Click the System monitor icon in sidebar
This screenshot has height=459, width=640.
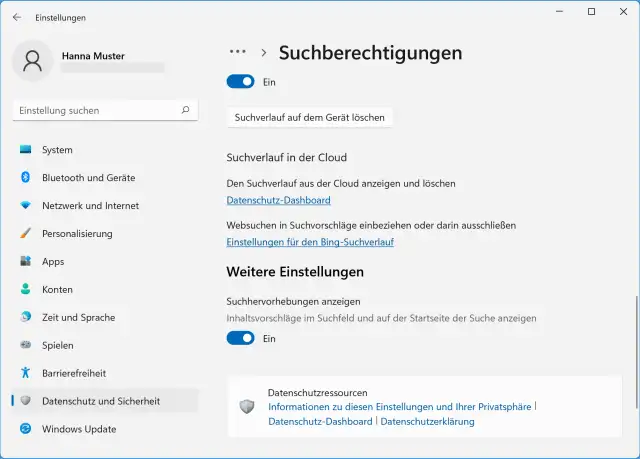coord(26,150)
